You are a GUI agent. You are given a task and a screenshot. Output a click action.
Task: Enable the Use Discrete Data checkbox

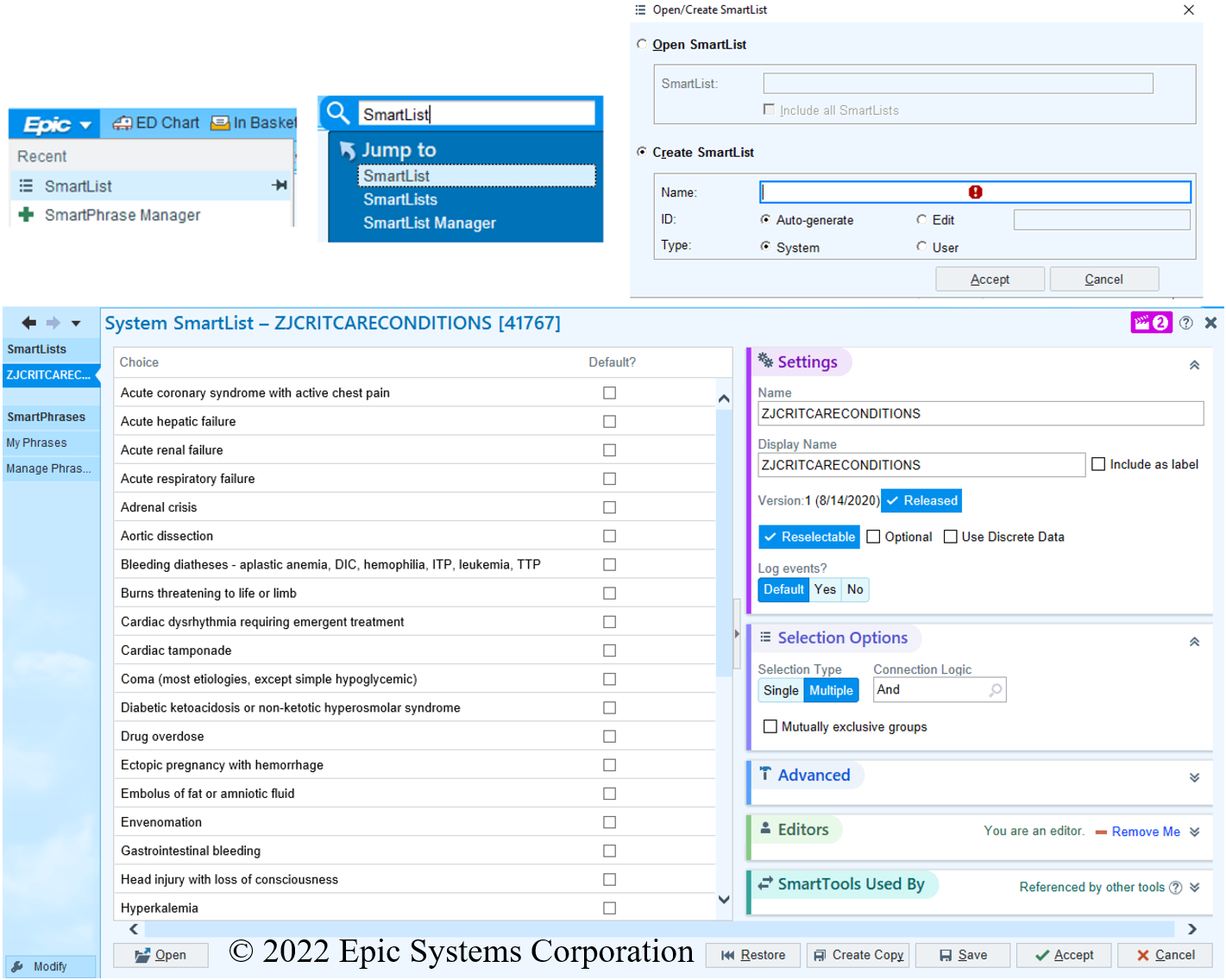click(x=951, y=537)
